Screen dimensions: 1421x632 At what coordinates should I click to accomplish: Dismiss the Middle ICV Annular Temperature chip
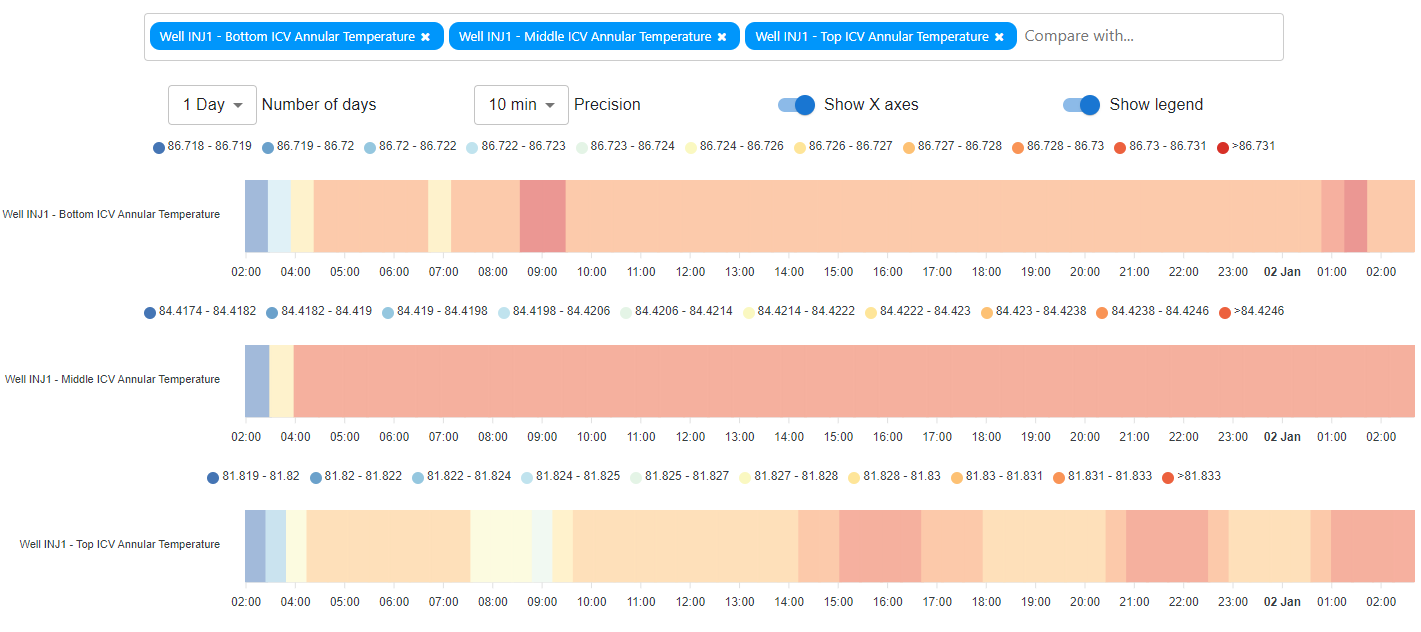coord(723,35)
